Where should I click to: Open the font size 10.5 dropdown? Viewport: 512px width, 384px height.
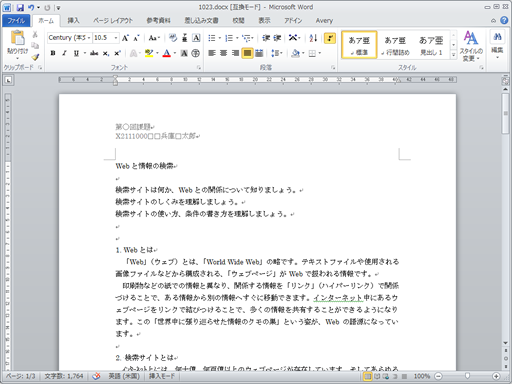click(116, 38)
